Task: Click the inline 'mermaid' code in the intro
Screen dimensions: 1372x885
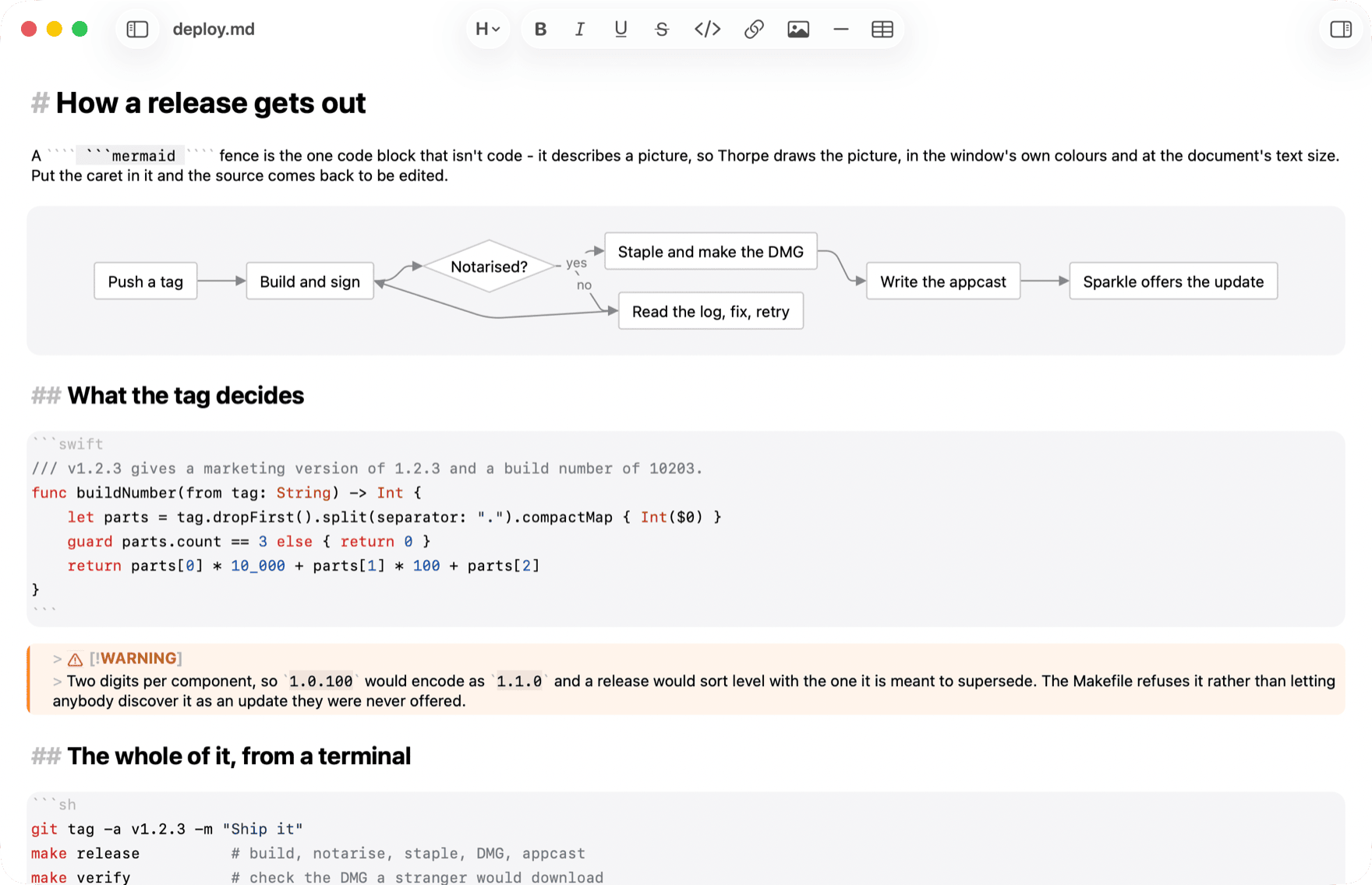Action: 131,156
